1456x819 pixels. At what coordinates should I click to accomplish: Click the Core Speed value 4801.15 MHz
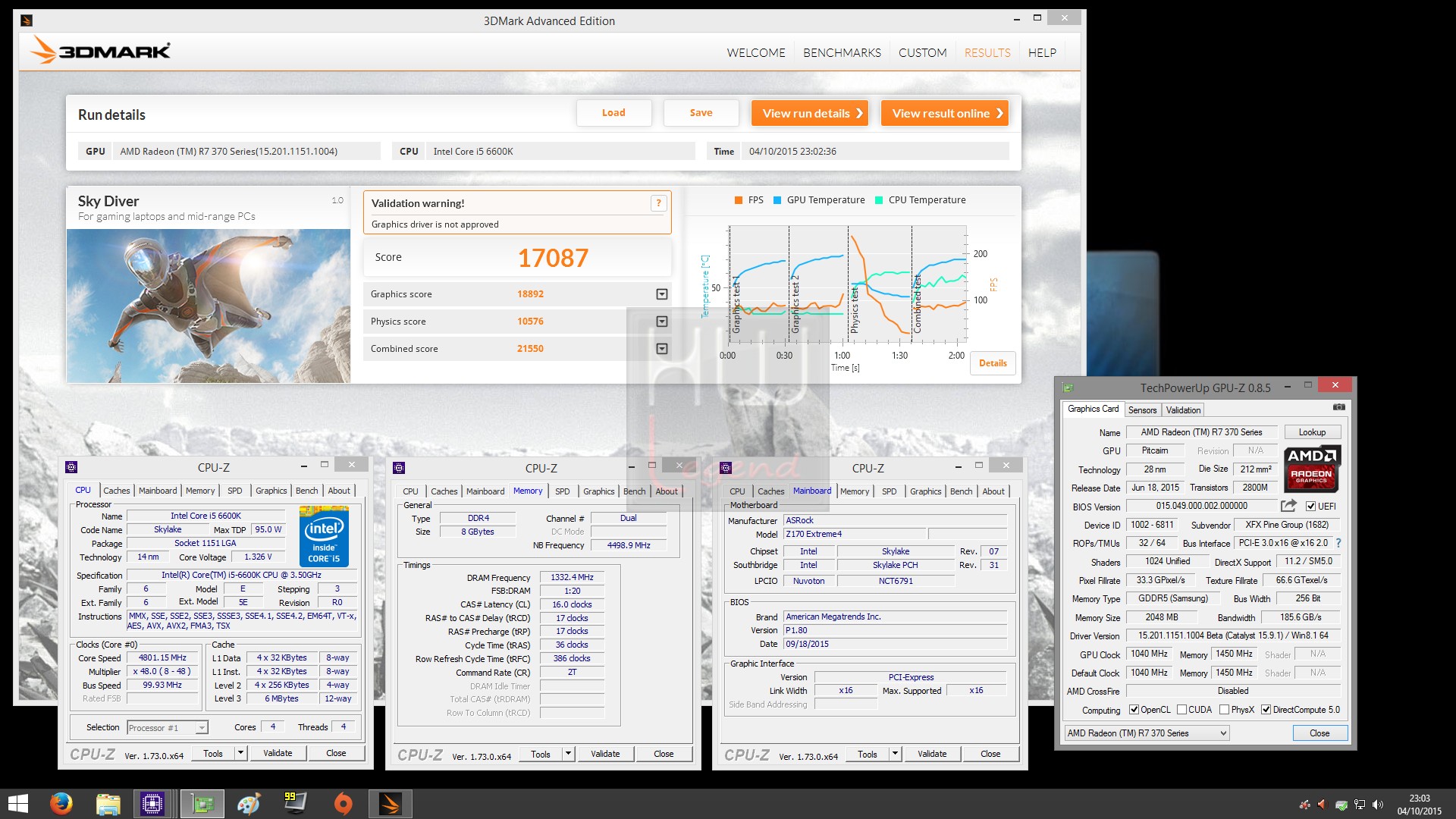(162, 658)
